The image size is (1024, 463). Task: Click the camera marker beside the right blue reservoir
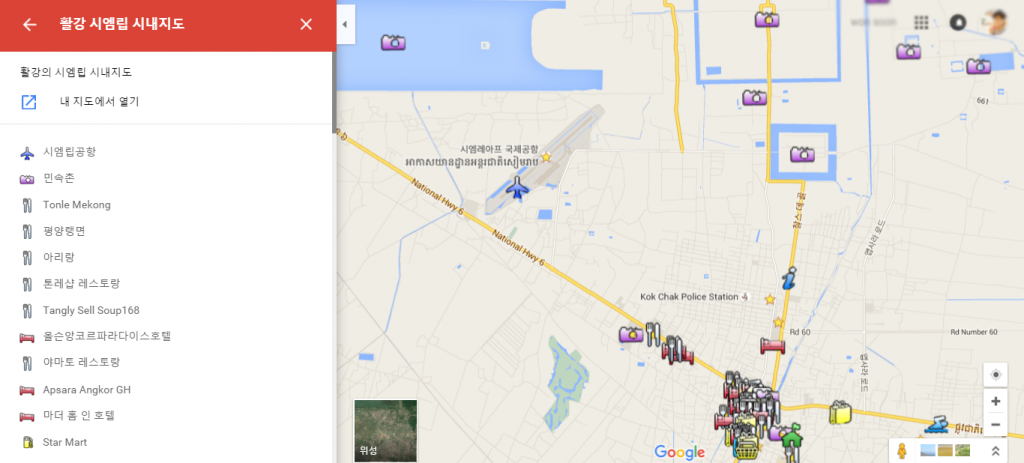[978, 66]
